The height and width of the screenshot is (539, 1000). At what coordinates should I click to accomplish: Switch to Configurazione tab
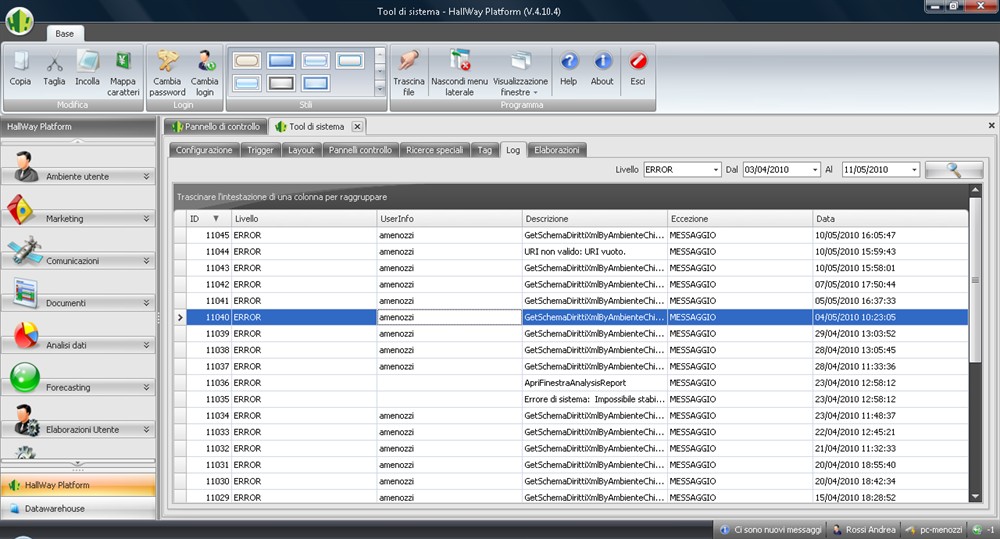pyautogui.click(x=204, y=150)
